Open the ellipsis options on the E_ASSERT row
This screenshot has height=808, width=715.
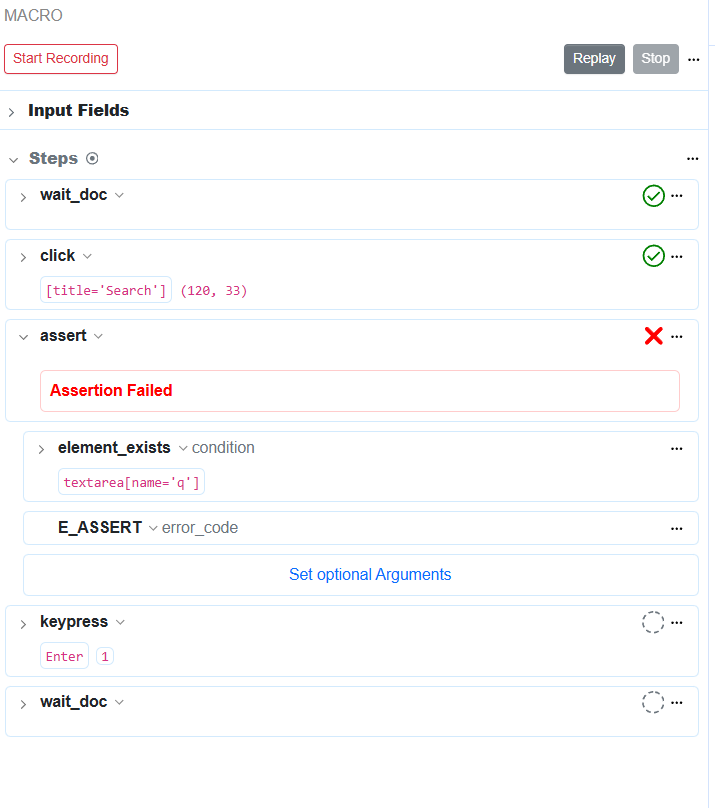pyautogui.click(x=677, y=528)
